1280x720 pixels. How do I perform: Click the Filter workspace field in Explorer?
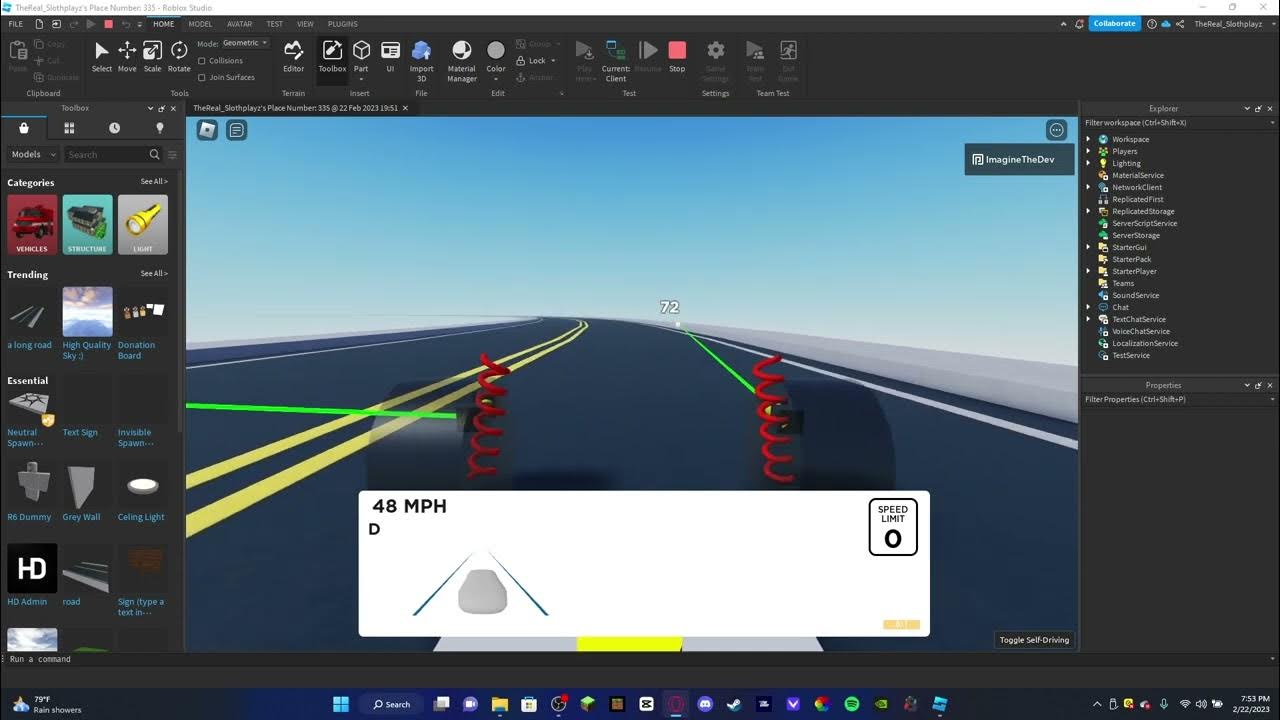click(1180, 123)
